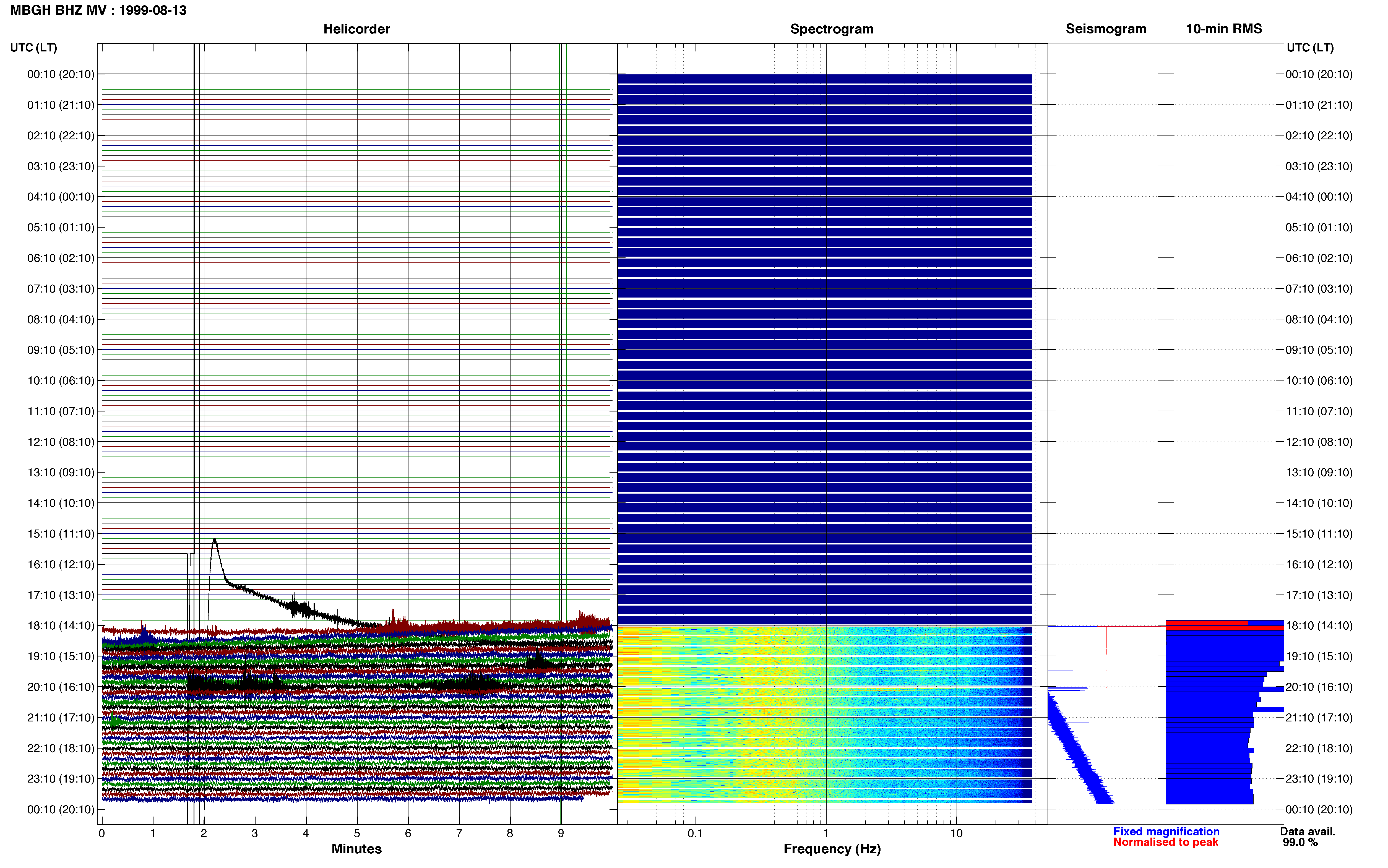This screenshot has height=868, width=1388.
Task: Click right time label '03:10 (23:10)'
Action: click(1319, 166)
